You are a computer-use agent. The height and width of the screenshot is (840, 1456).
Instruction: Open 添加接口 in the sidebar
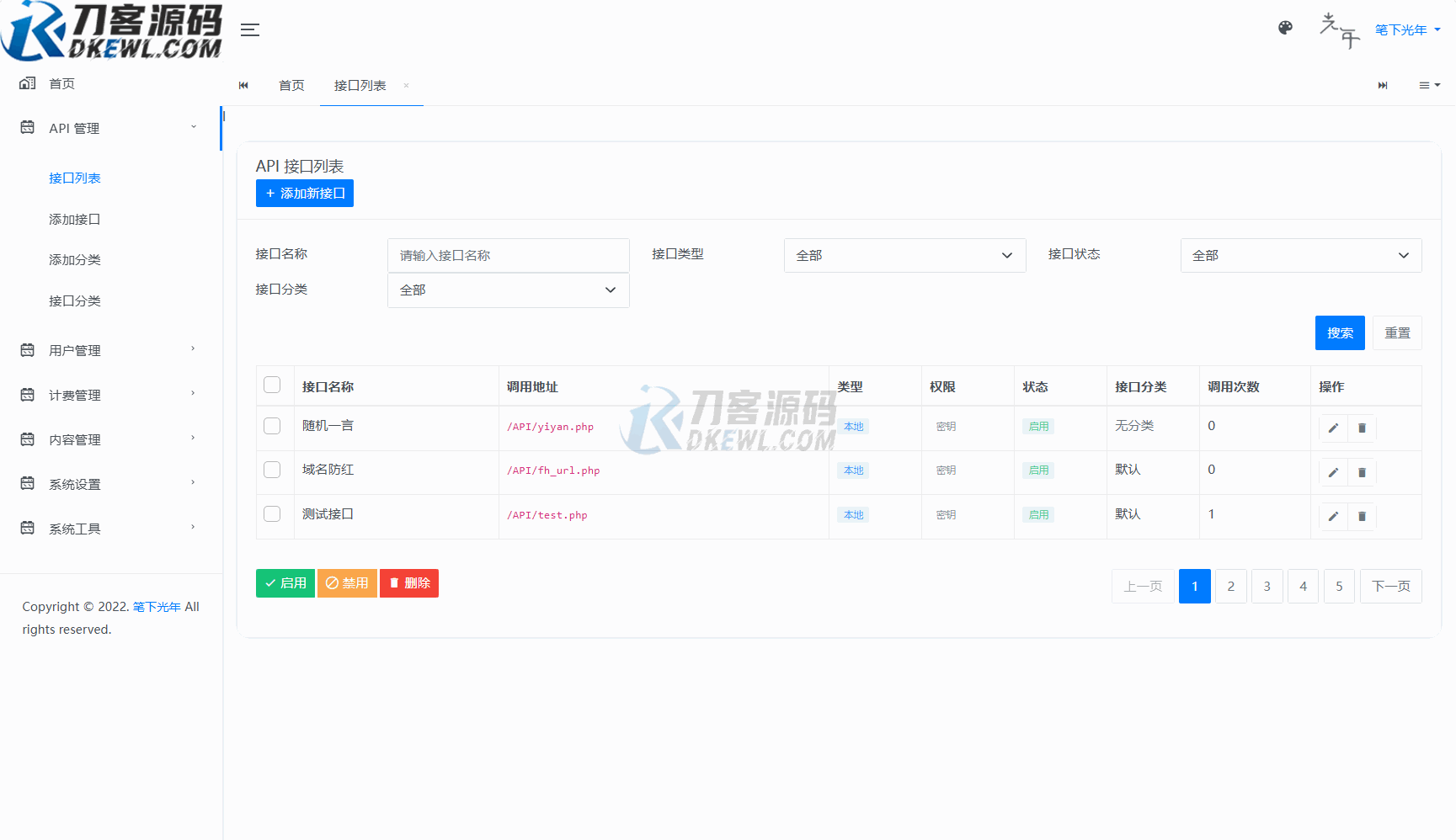pos(74,220)
